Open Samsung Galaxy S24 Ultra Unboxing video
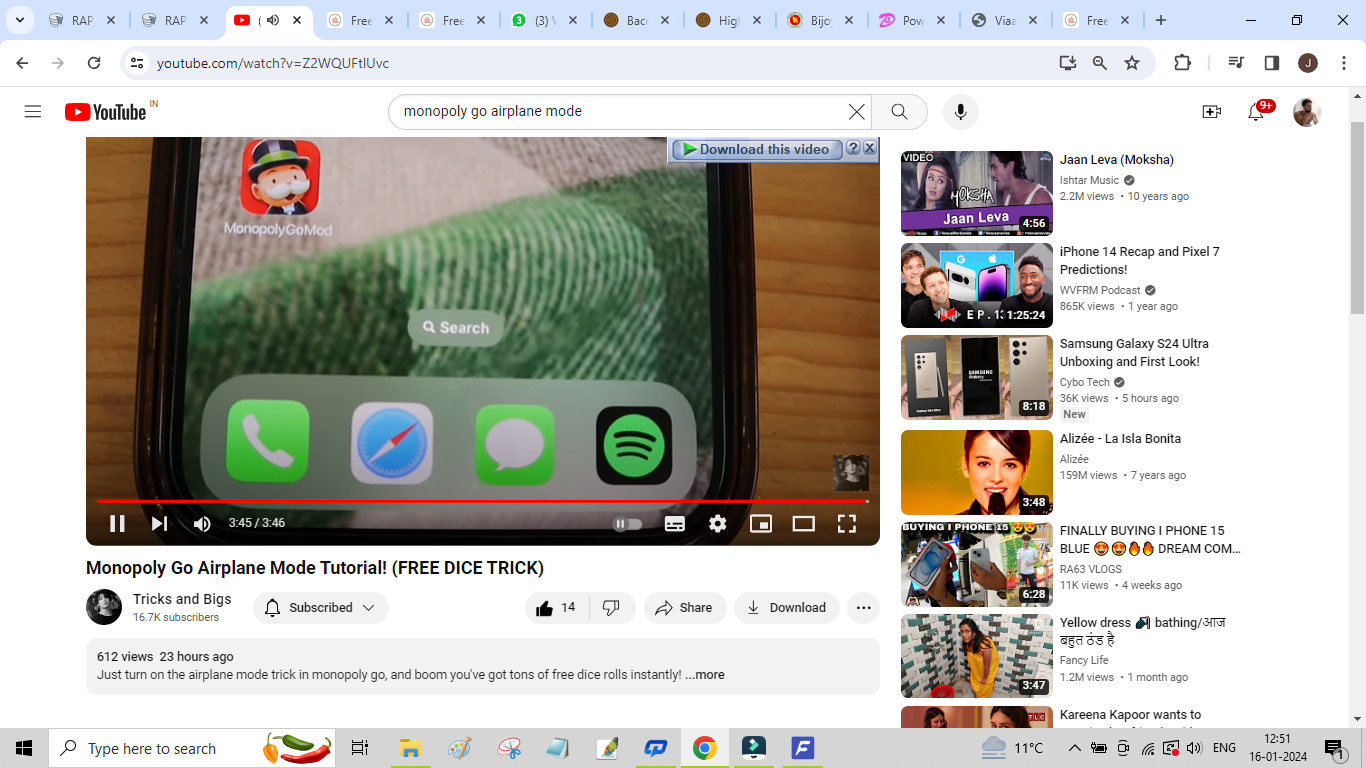The width and height of the screenshot is (1366, 768). 1134,353
